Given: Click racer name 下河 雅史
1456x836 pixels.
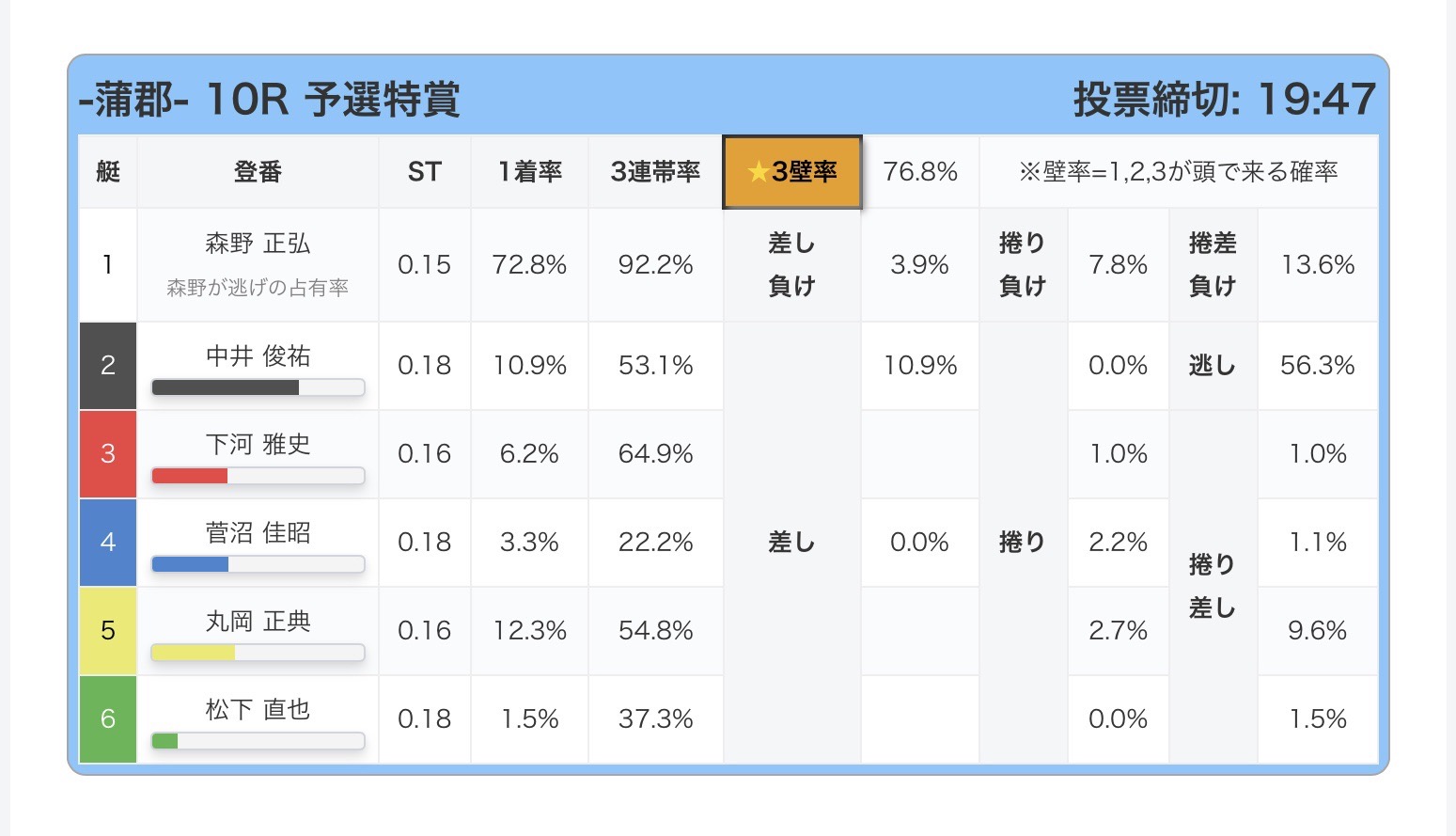Looking at the screenshot, I should (258, 444).
